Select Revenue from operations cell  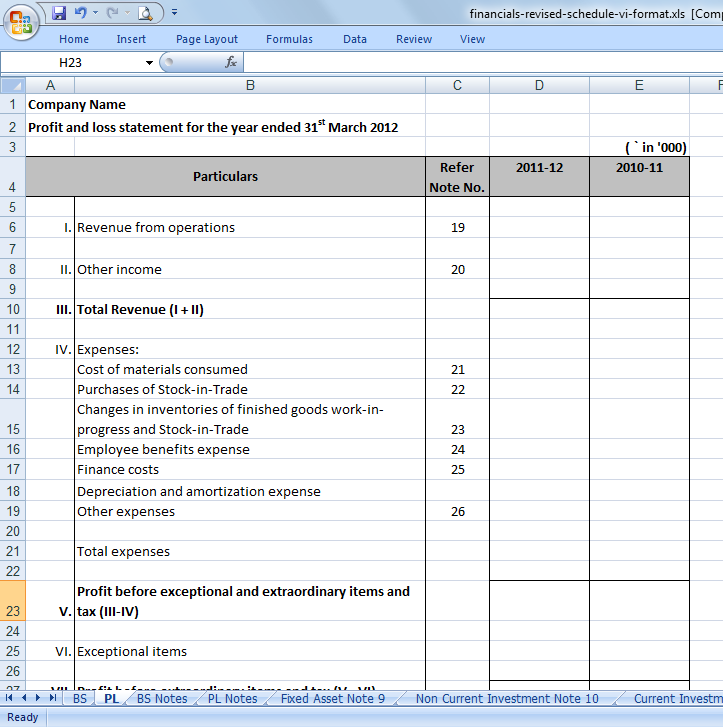click(250, 228)
